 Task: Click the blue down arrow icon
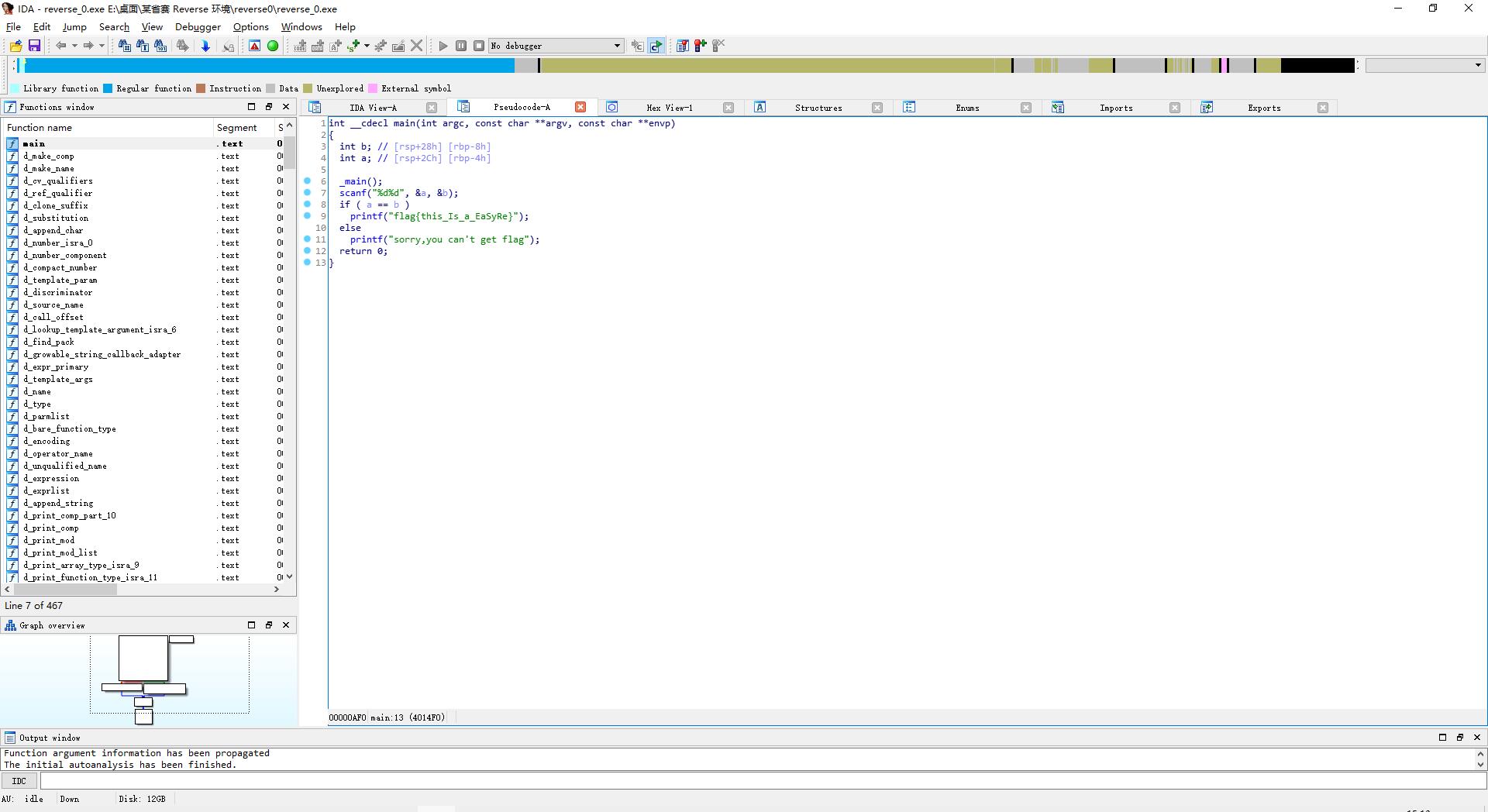[205, 46]
